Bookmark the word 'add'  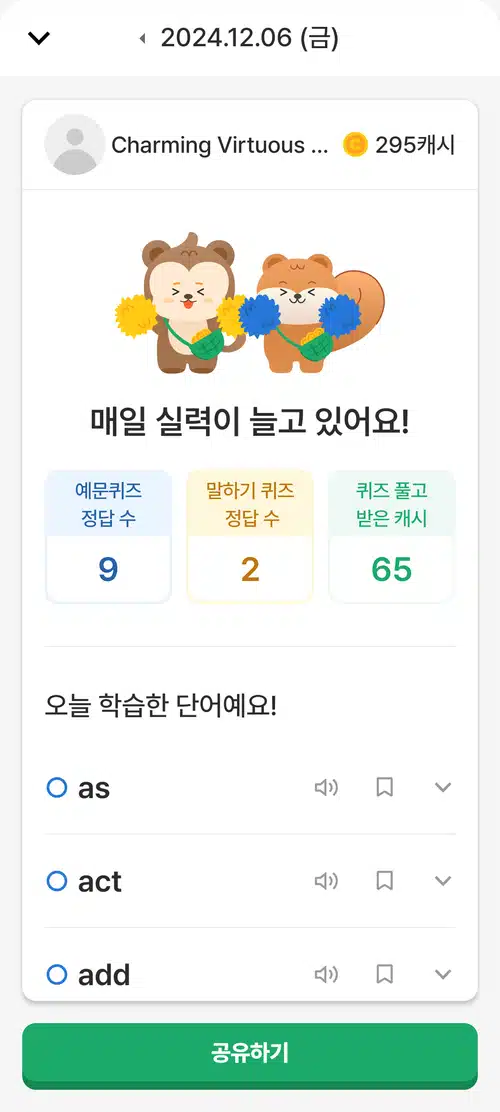click(x=384, y=974)
